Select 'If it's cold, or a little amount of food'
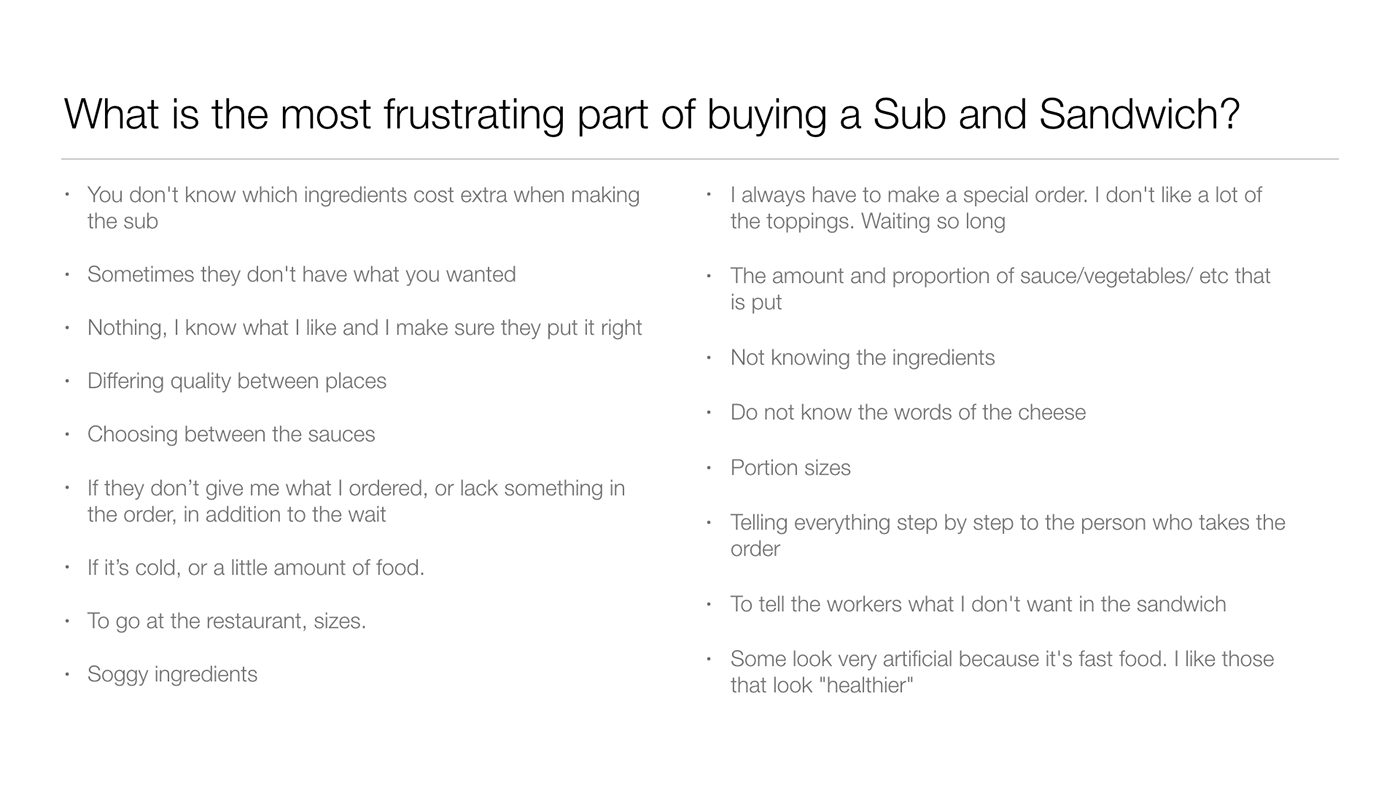Screen dimensions: 1400x788 click(x=255, y=568)
